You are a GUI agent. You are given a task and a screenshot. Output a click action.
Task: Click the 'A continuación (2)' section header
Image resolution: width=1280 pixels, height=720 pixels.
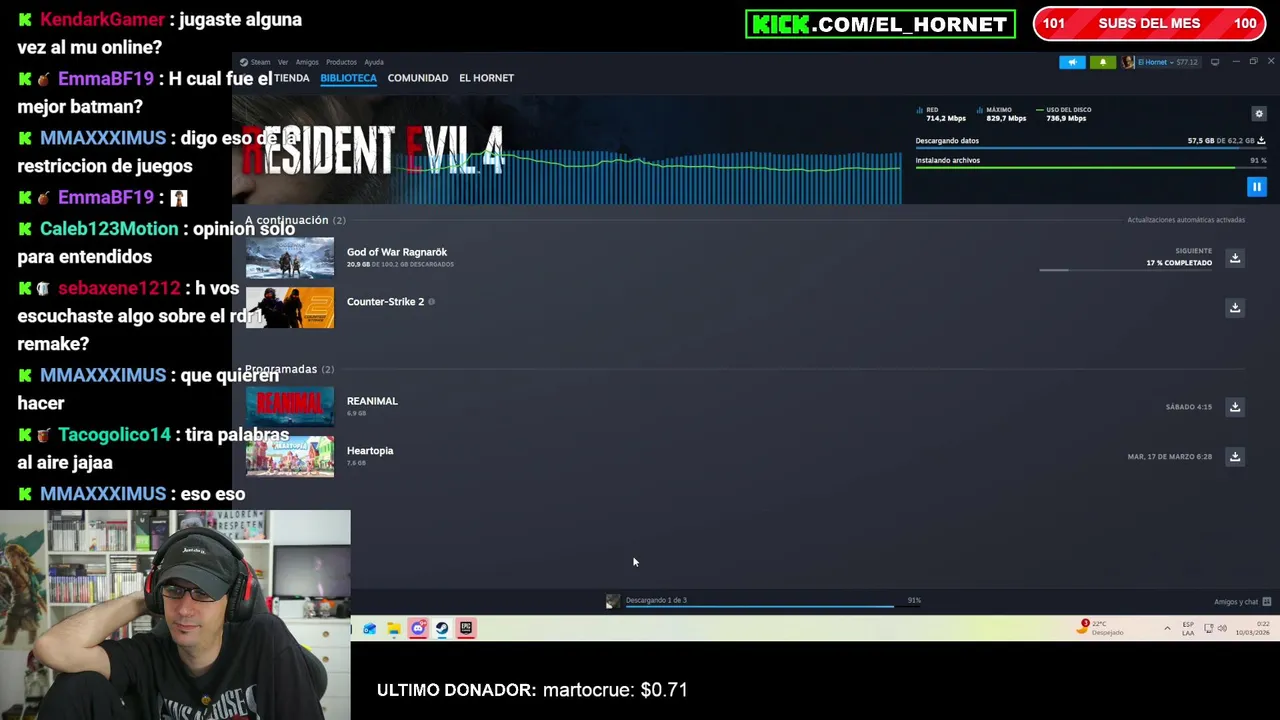click(x=295, y=220)
